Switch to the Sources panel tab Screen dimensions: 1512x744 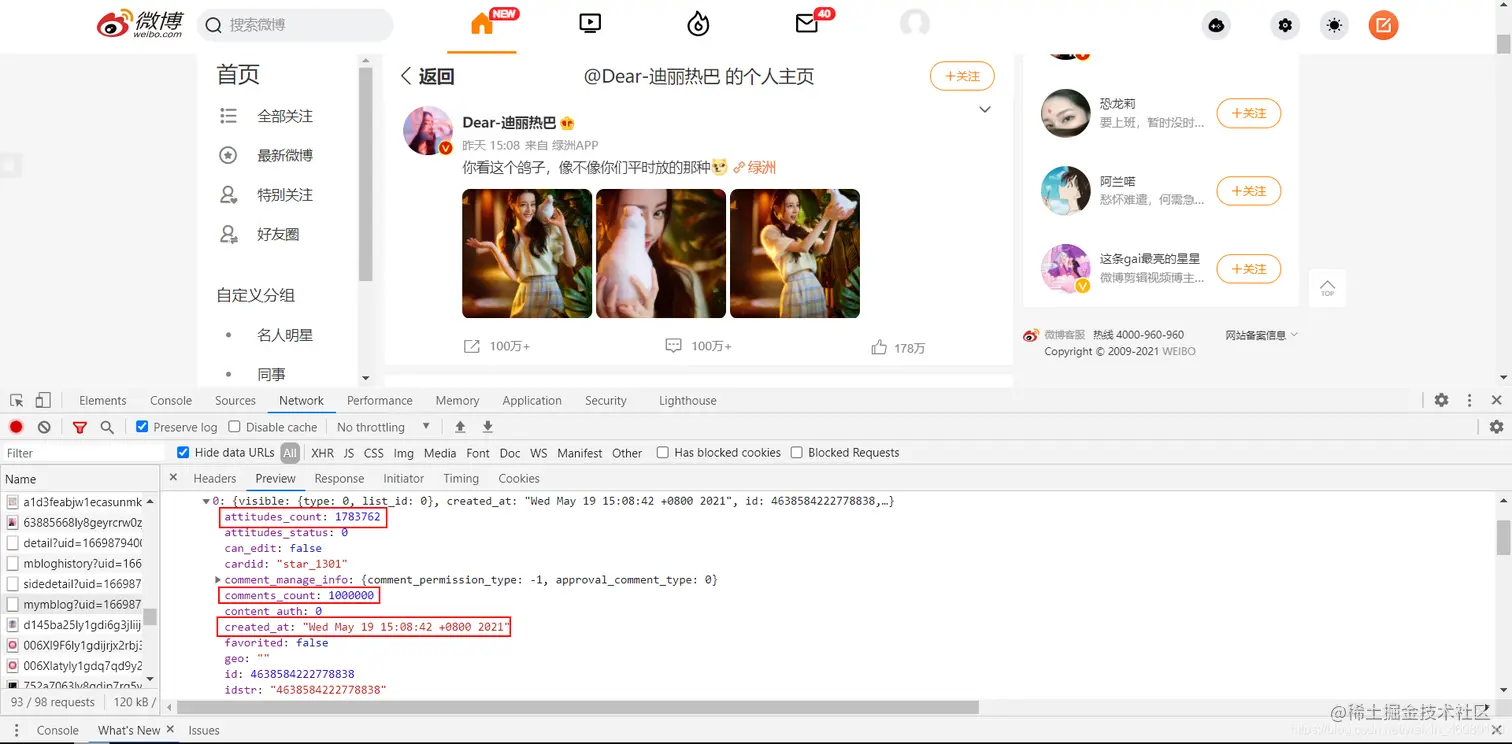[x=235, y=400]
